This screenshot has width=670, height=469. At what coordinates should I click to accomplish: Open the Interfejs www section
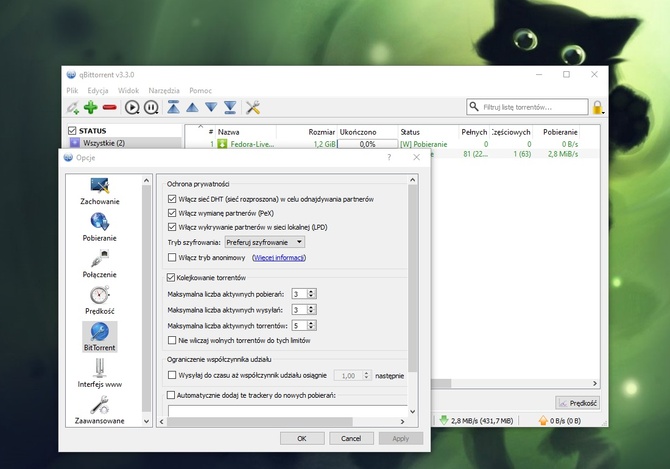click(x=100, y=372)
